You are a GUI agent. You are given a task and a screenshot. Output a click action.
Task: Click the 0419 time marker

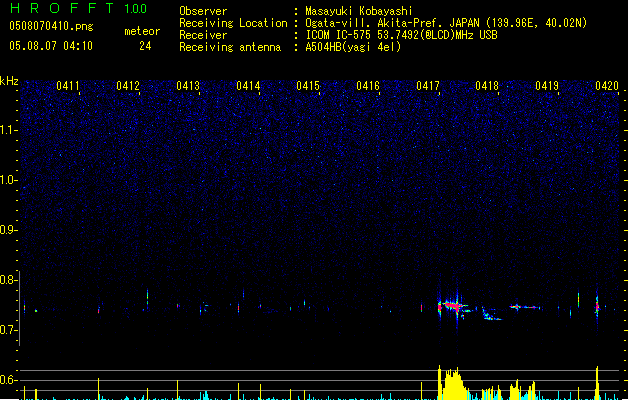coord(547,85)
